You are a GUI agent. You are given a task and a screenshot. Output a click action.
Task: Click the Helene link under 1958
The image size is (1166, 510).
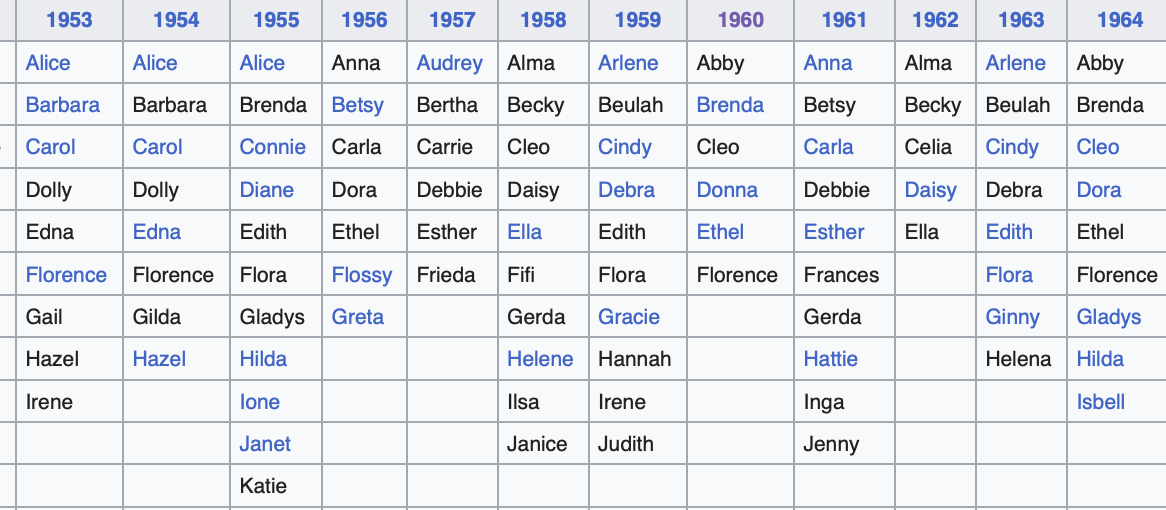pyautogui.click(x=540, y=360)
